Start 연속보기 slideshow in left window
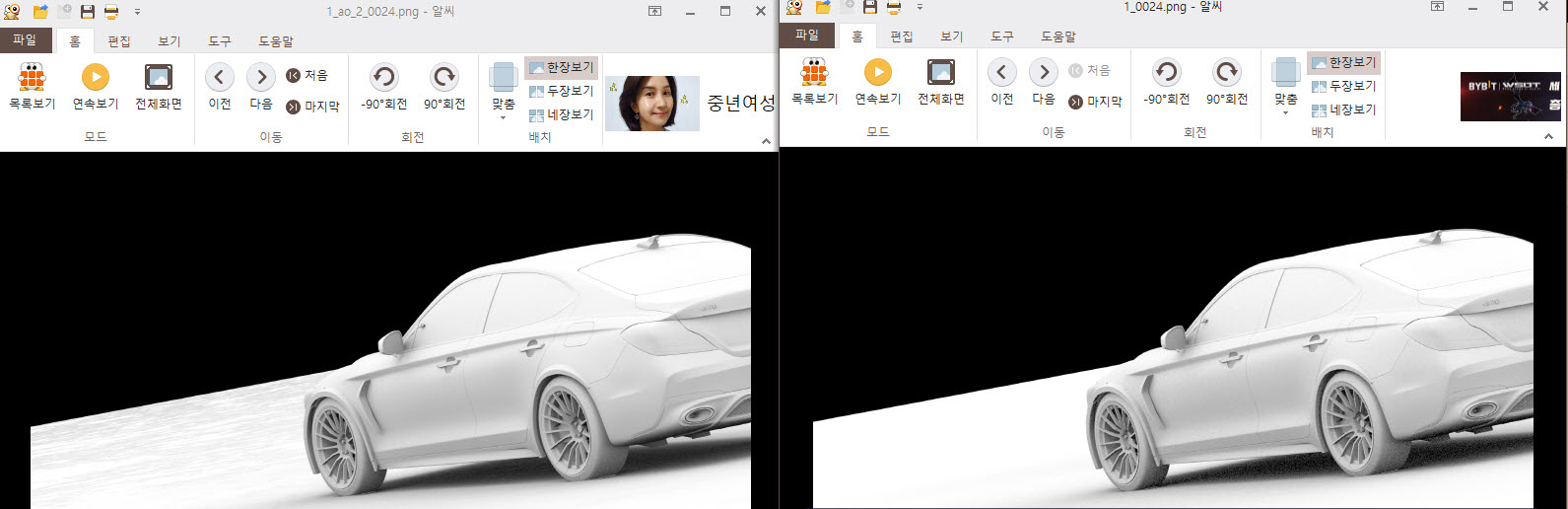Screen dimensions: 1568x509 (96, 86)
